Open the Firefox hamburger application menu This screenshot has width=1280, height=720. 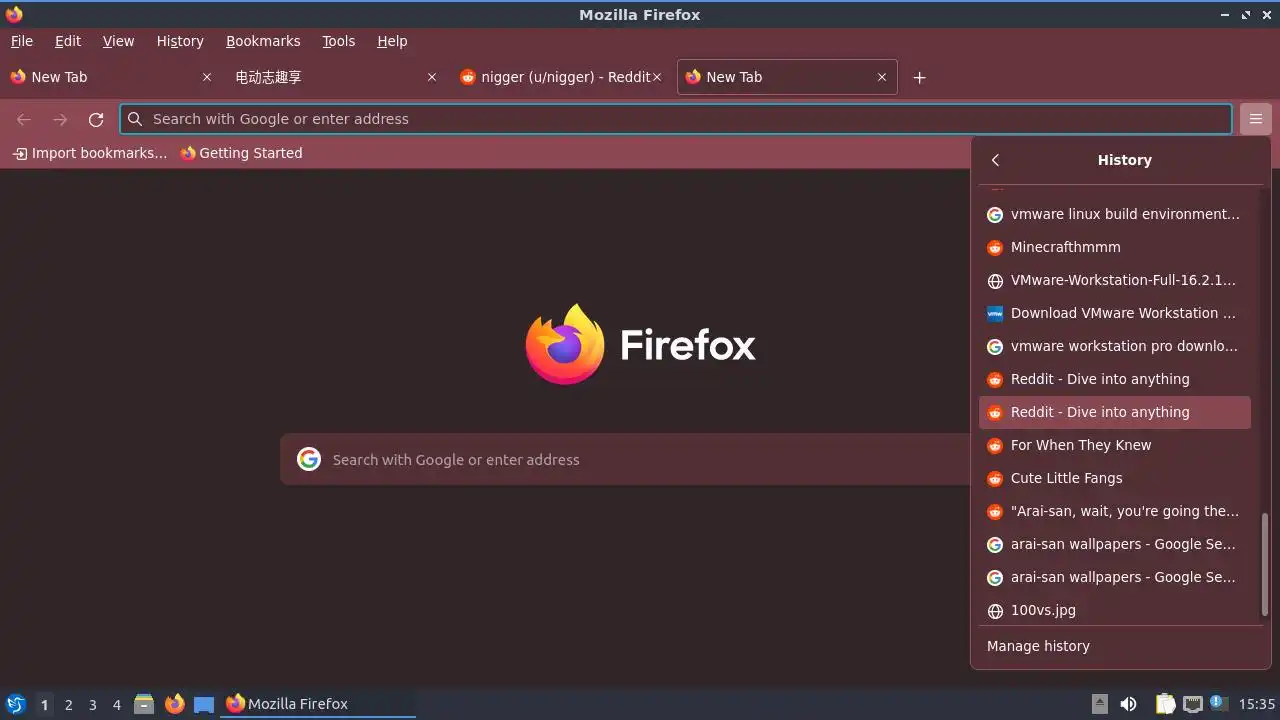pyautogui.click(x=1255, y=119)
